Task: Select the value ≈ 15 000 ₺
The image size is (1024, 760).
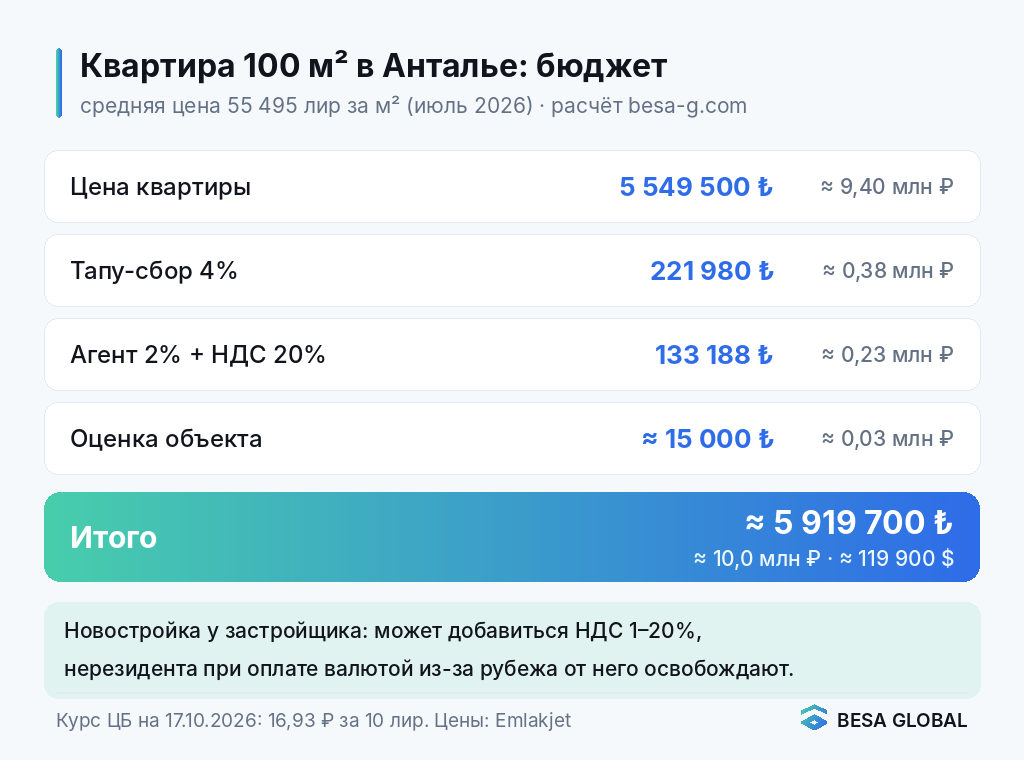Action: 708,439
